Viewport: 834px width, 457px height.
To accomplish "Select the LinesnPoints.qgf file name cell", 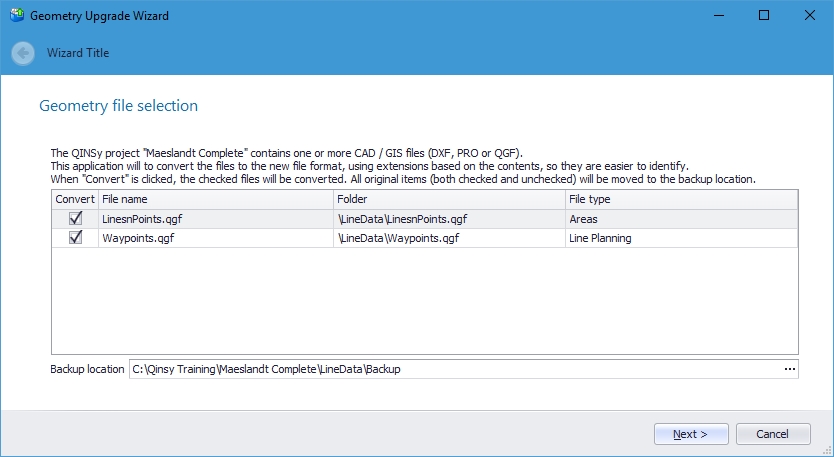I will tap(215, 219).
